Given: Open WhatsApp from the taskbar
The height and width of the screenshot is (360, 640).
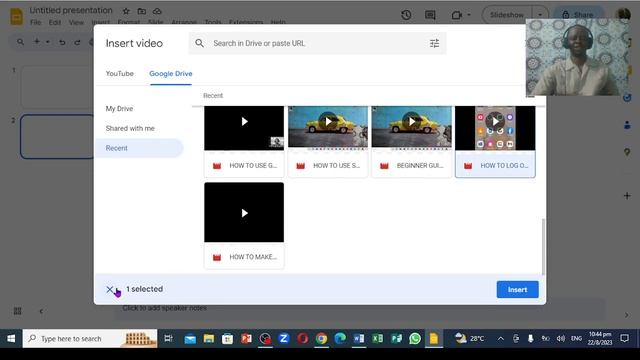Looking at the screenshot, I should [x=415, y=338].
